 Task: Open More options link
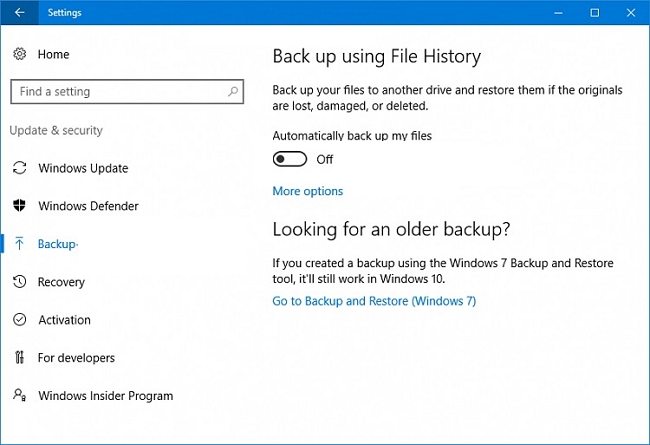(308, 191)
